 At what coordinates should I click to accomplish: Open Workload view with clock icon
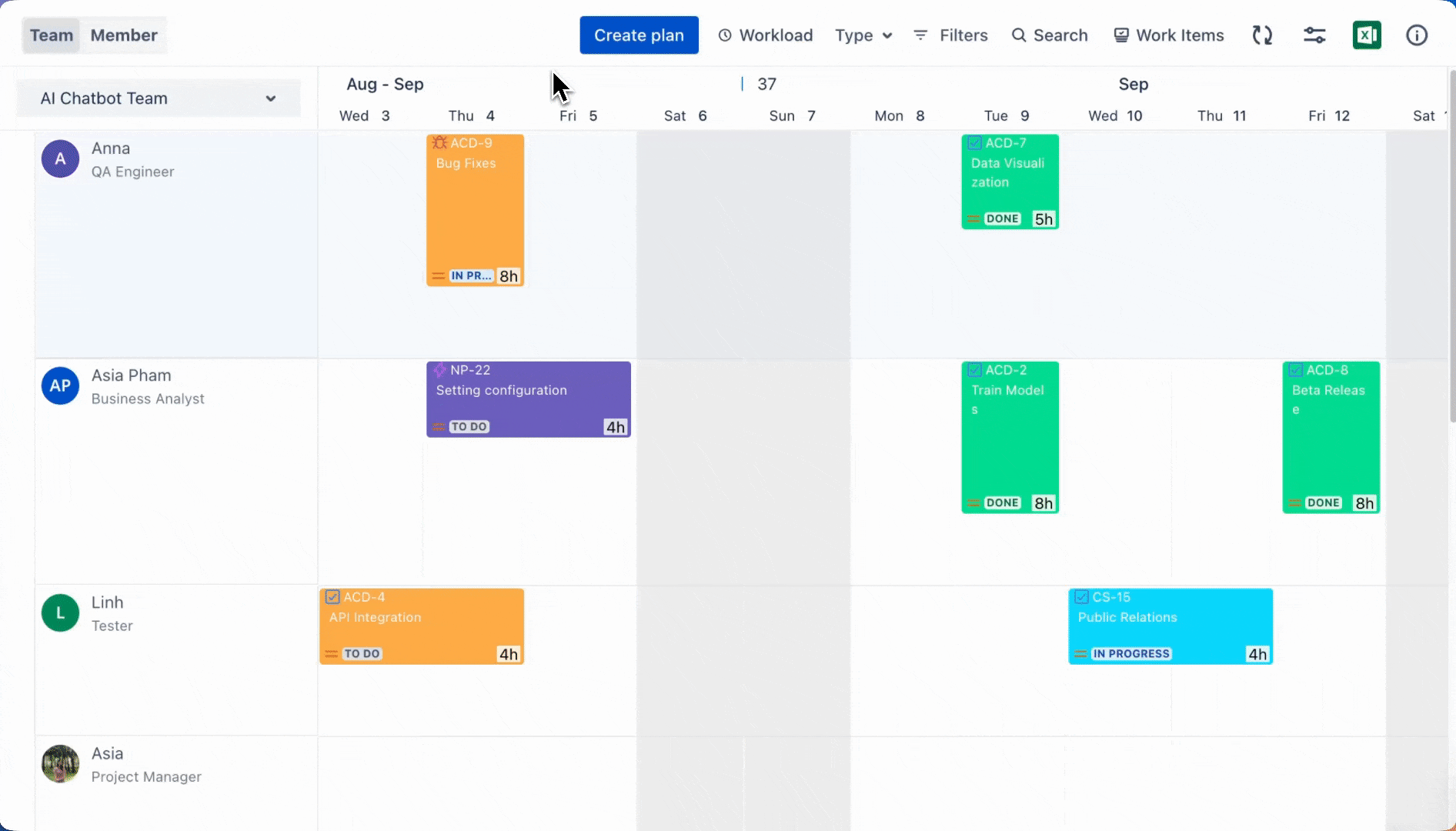click(766, 35)
